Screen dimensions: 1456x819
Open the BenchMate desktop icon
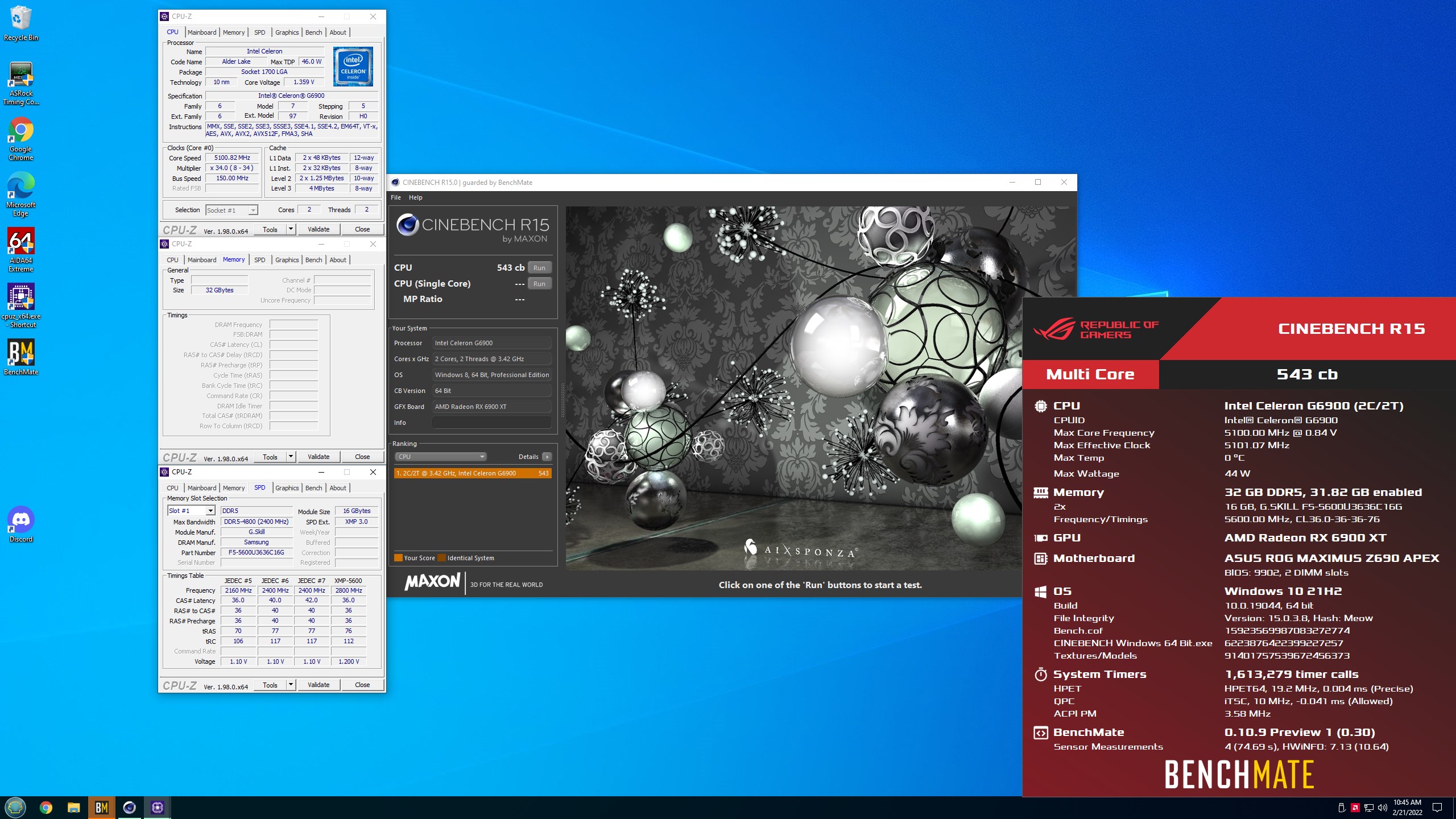(x=20, y=358)
